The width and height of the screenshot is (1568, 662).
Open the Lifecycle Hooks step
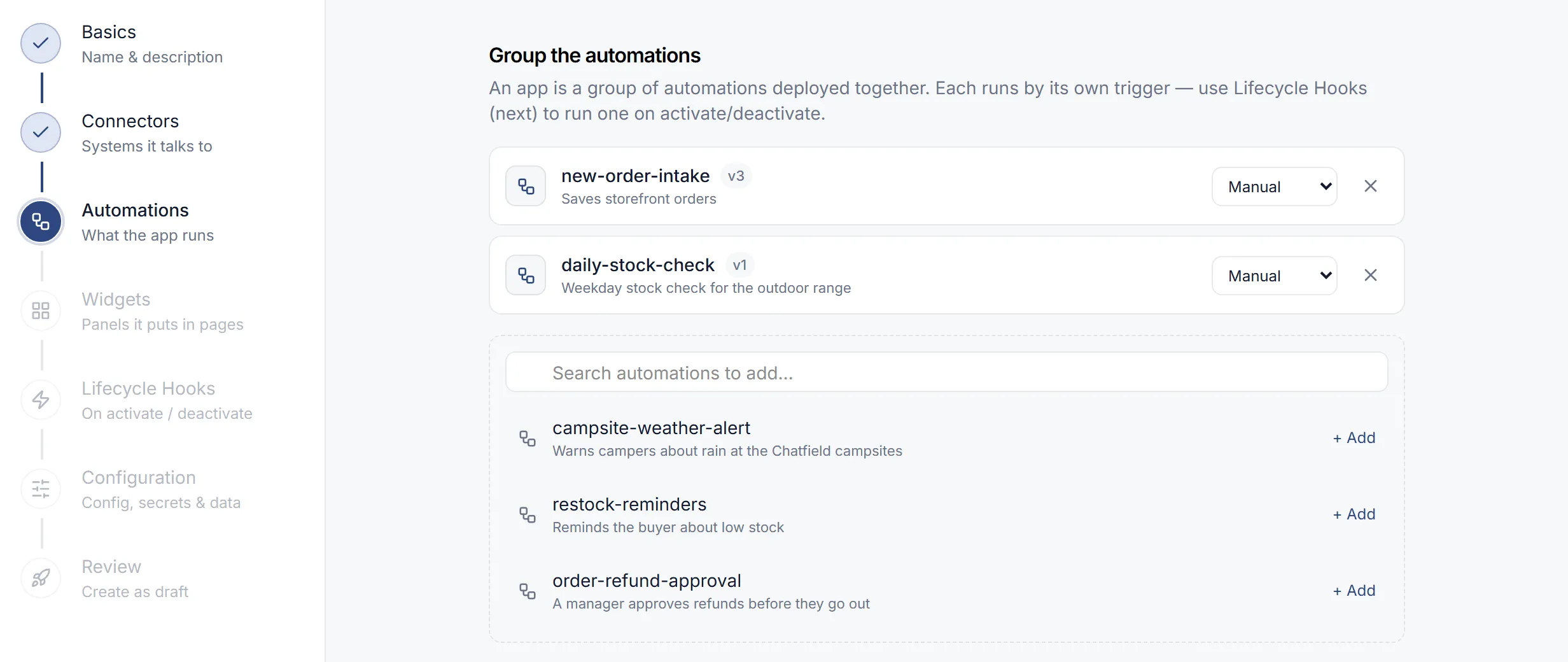pyautogui.click(x=148, y=388)
